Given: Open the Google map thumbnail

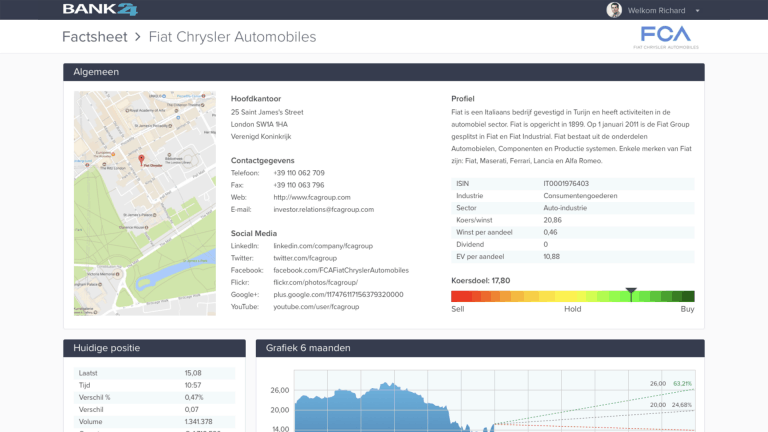Looking at the screenshot, I should [144, 203].
